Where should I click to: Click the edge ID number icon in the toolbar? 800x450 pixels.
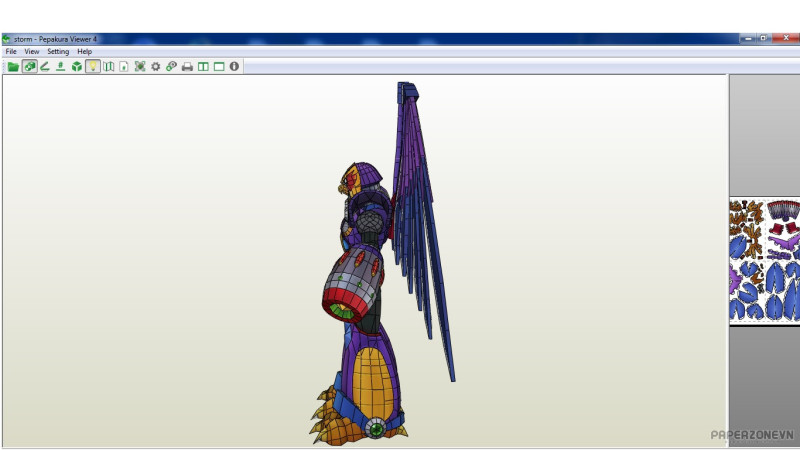61,67
